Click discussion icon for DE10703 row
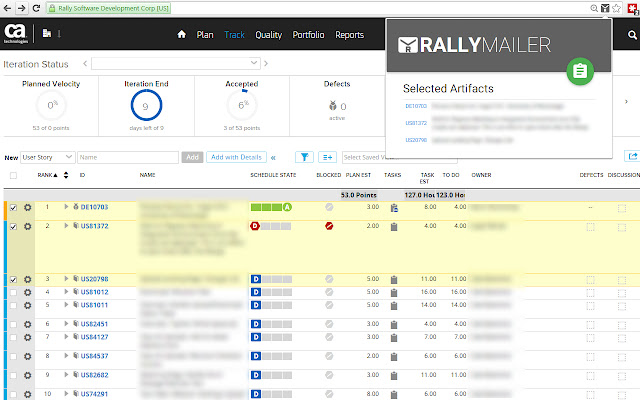The width and height of the screenshot is (640, 400). coord(622,208)
